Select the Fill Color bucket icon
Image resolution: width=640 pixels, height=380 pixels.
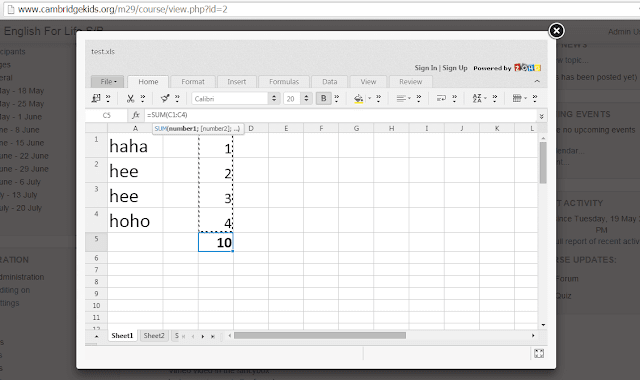point(358,98)
